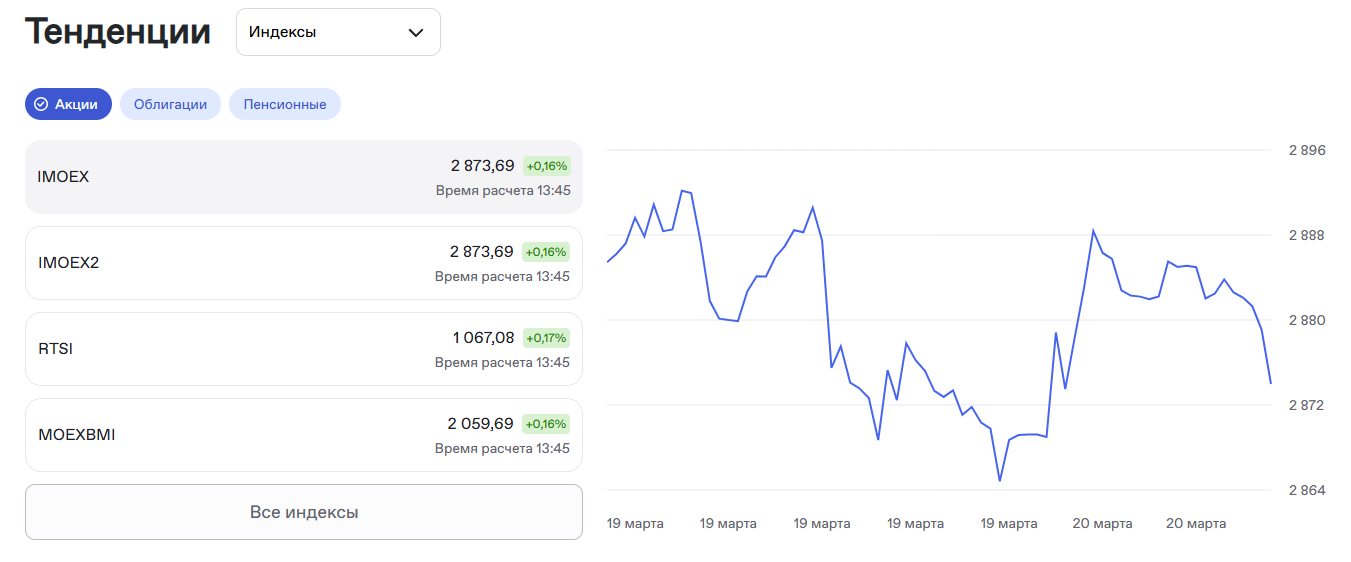Click the MOEXBMI +0,16% green badge
1351x562 pixels.
point(546,424)
